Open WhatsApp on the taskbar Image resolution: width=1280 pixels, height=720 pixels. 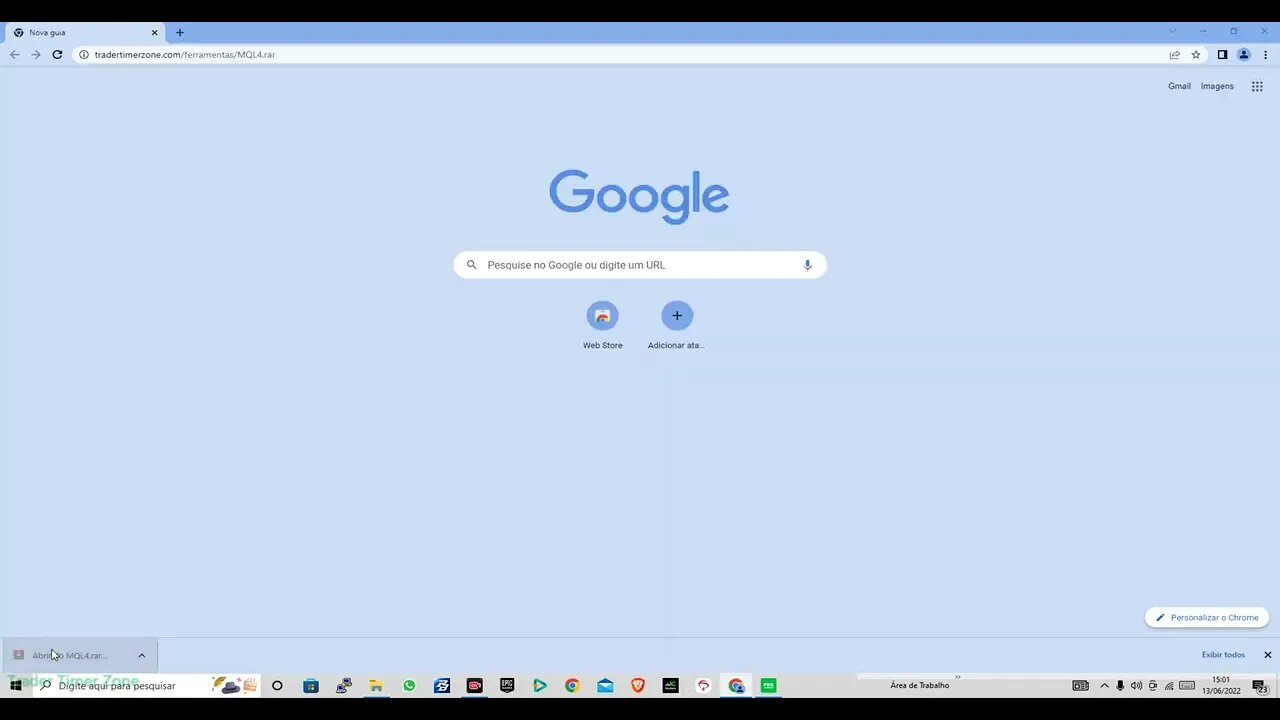click(x=409, y=685)
